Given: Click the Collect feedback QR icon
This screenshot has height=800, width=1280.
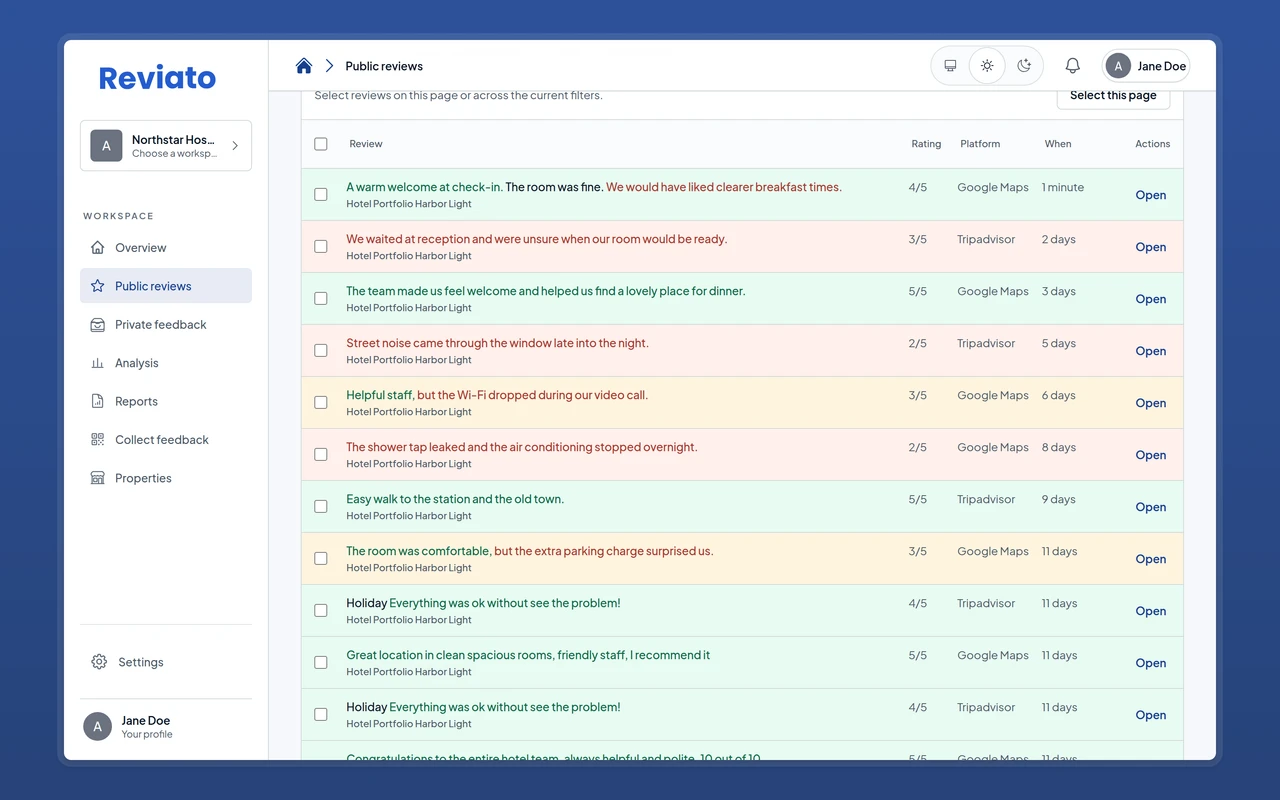Looking at the screenshot, I should pyautogui.click(x=97, y=440).
